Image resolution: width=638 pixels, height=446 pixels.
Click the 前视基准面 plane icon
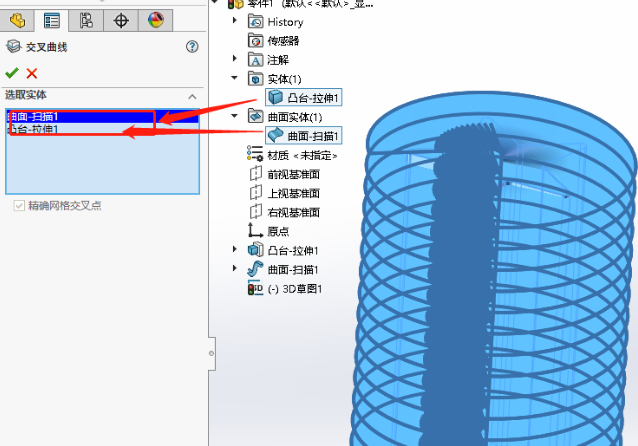coord(256,174)
